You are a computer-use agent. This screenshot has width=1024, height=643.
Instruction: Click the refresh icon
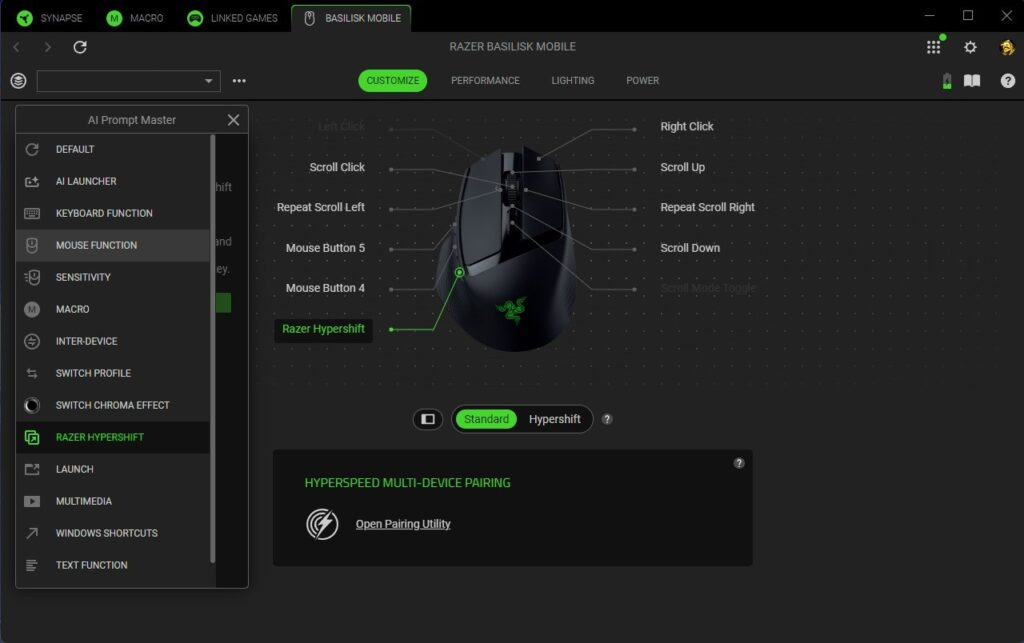click(x=80, y=47)
